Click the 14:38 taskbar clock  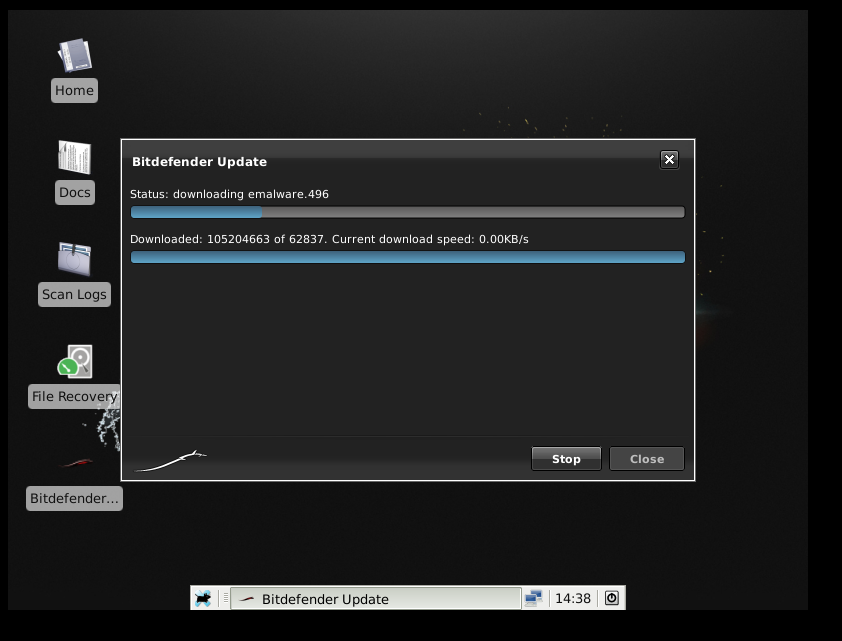572,599
